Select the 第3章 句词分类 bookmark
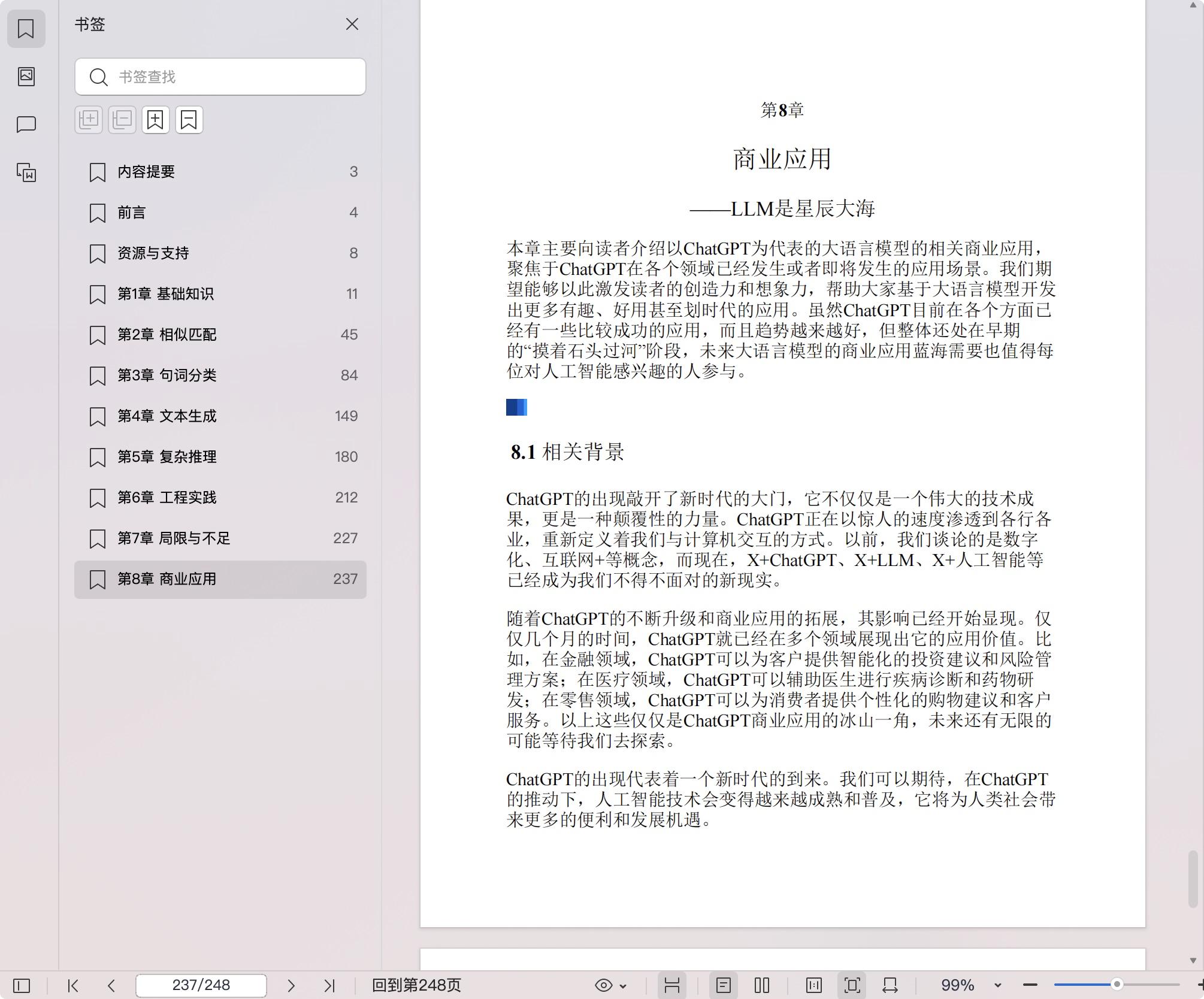Viewport: 1204px width, 999px height. click(220, 376)
